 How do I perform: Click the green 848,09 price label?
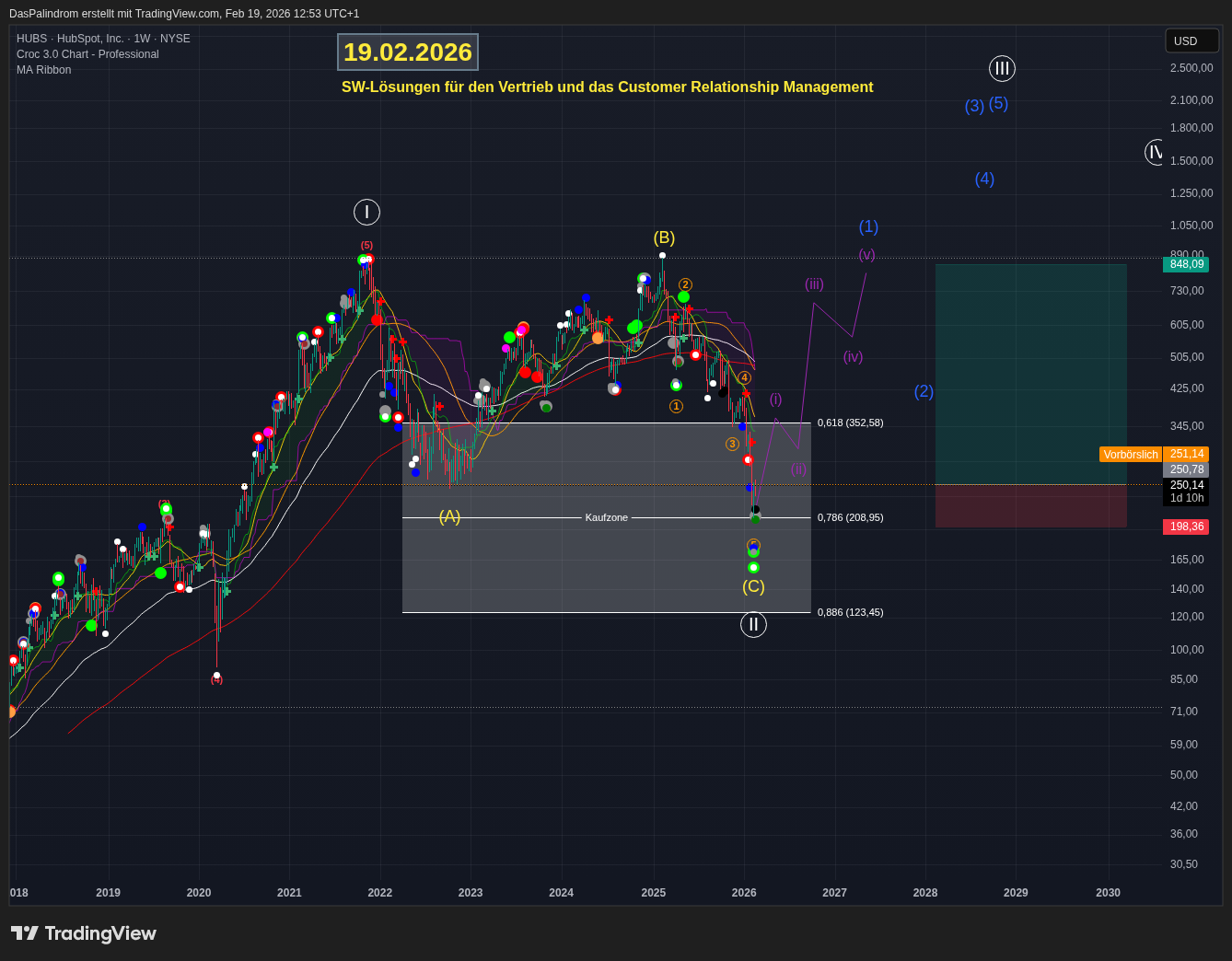(x=1186, y=264)
